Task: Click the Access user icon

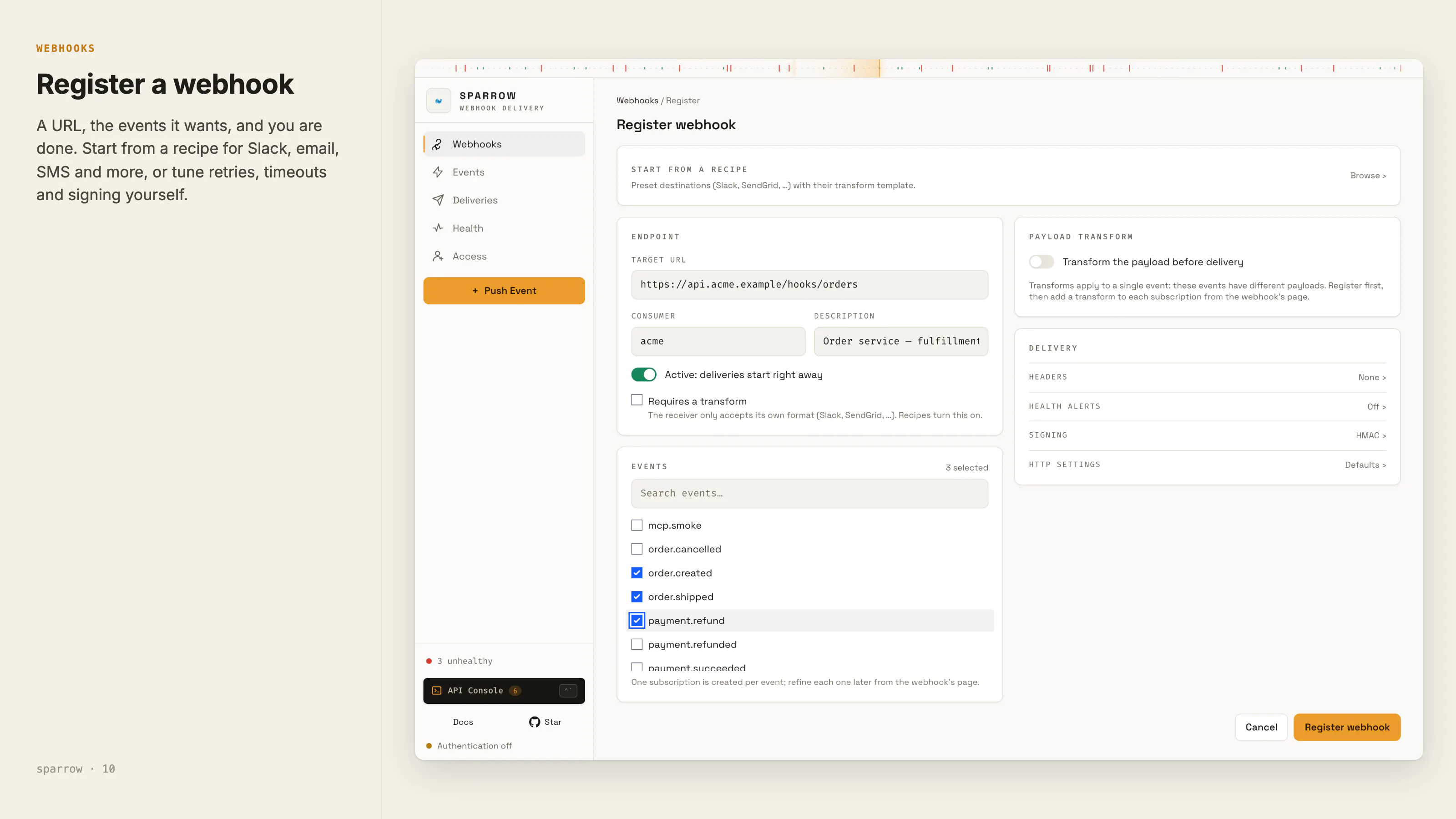Action: (x=437, y=256)
